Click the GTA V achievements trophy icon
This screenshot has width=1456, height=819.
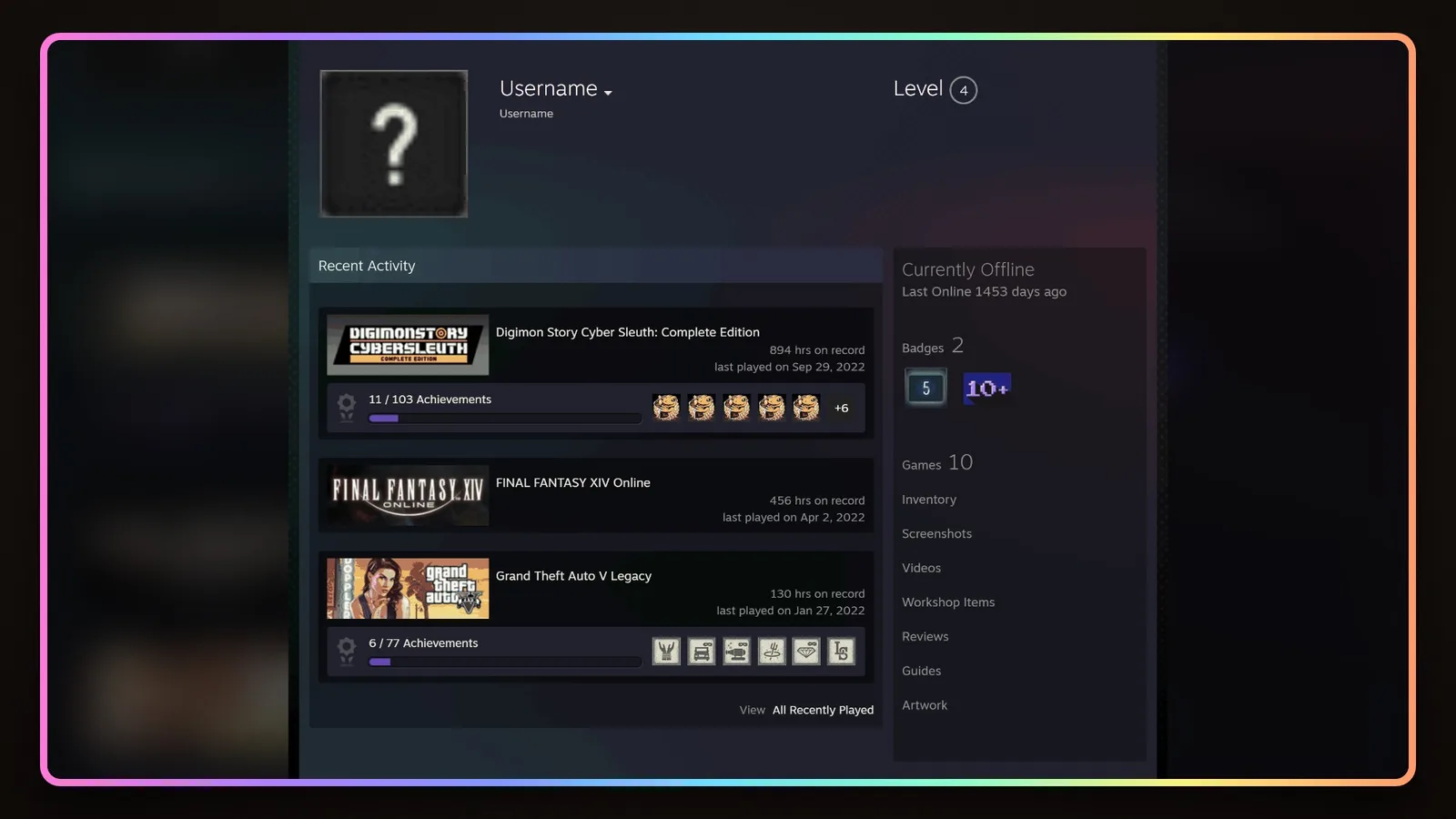coord(347,651)
